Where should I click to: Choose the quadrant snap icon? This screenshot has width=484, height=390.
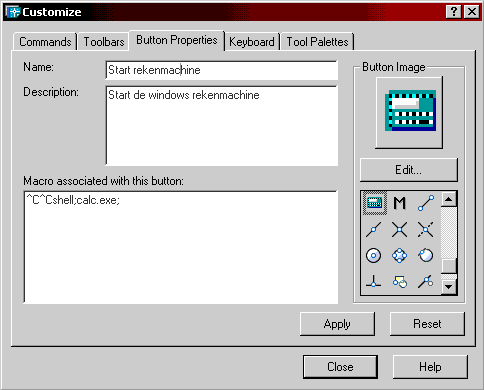pyautogui.click(x=399, y=256)
